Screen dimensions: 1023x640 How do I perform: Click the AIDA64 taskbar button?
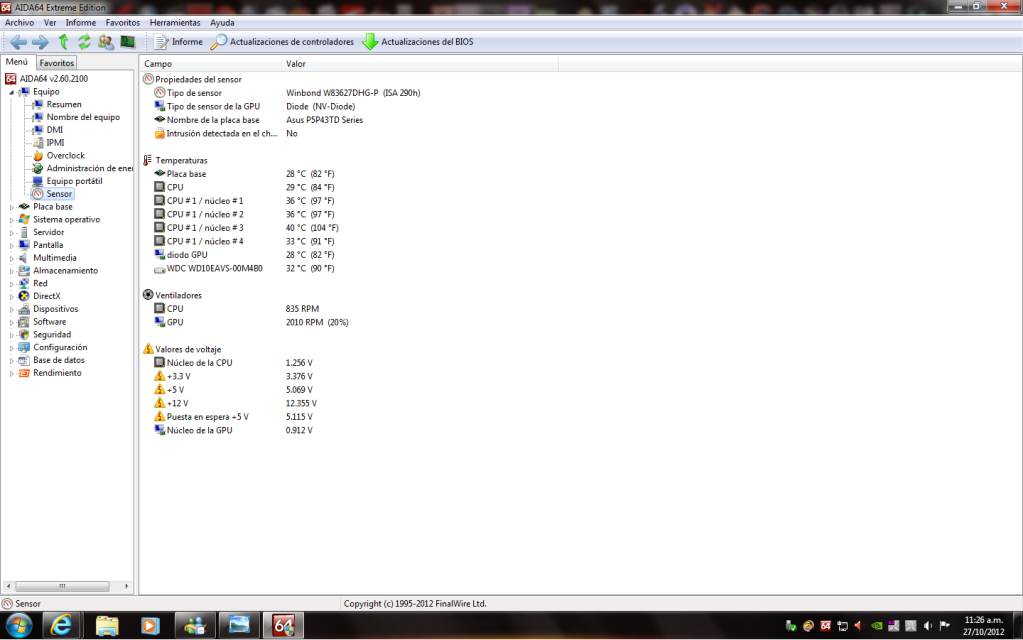[283, 626]
